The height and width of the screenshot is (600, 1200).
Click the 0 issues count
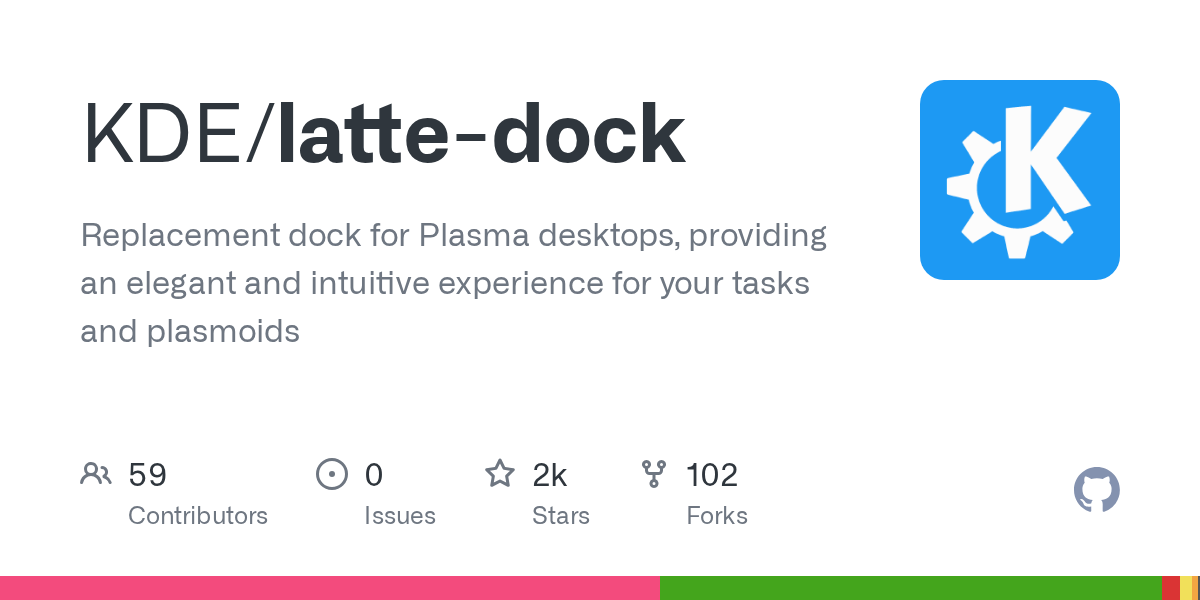point(374,475)
